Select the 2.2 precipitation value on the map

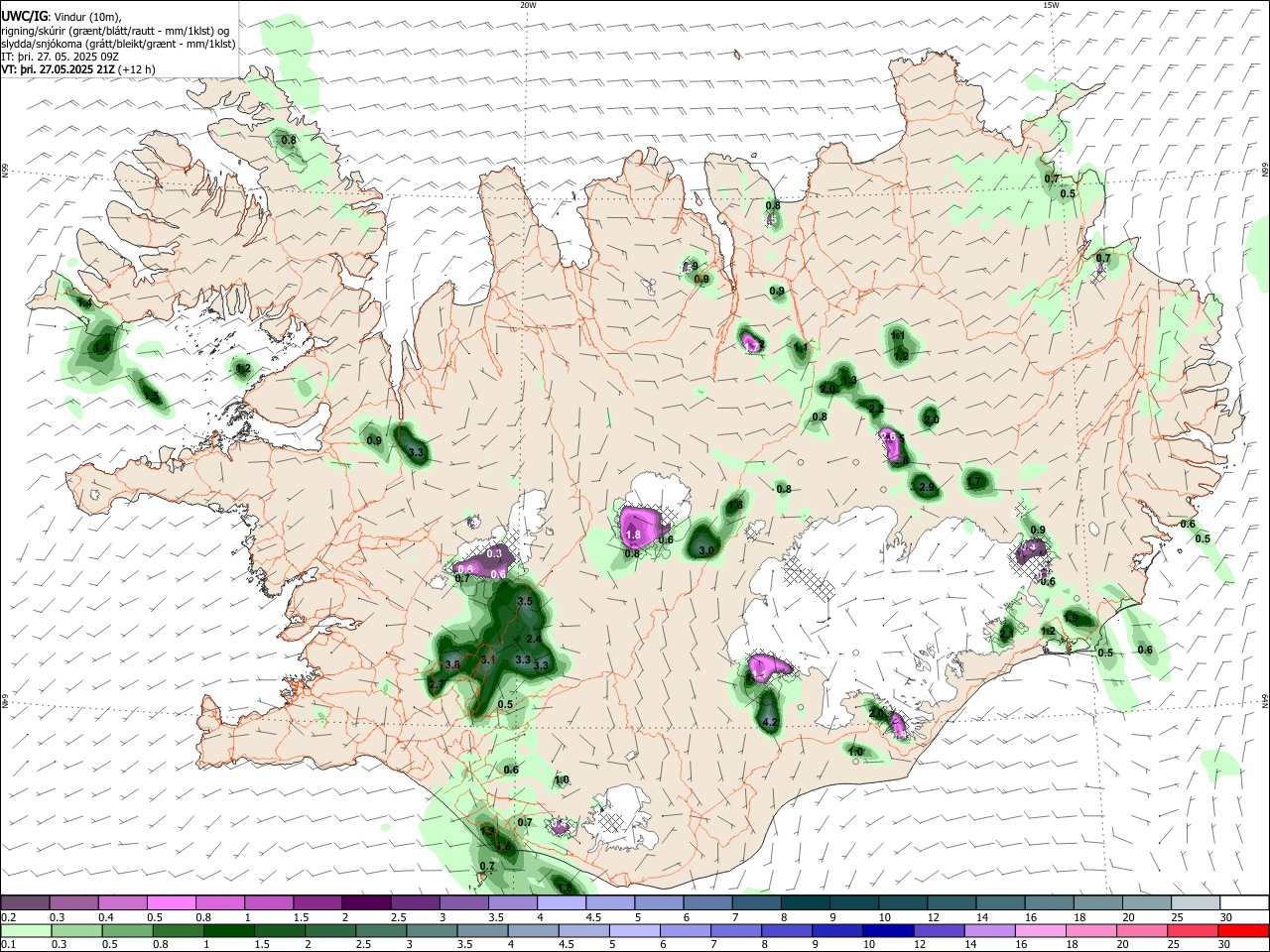pos(876,409)
